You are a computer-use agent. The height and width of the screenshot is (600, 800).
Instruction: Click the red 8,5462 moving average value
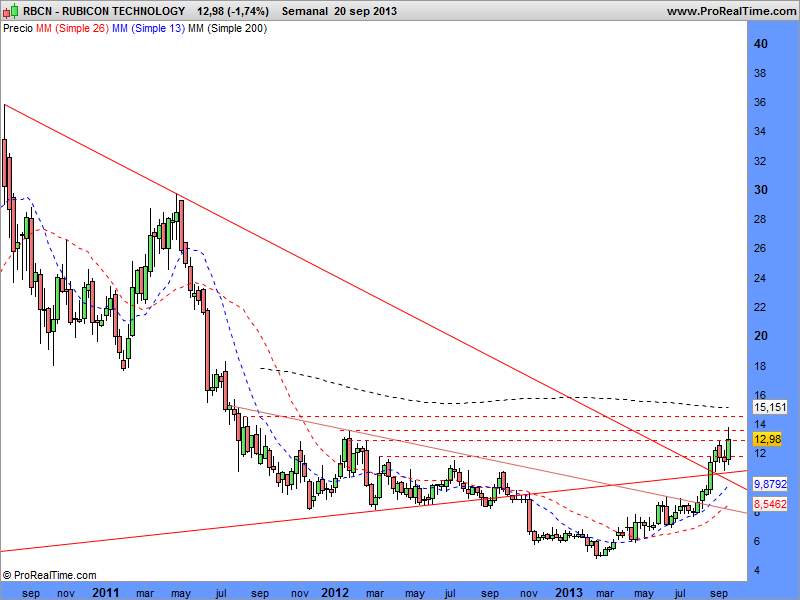coord(770,504)
